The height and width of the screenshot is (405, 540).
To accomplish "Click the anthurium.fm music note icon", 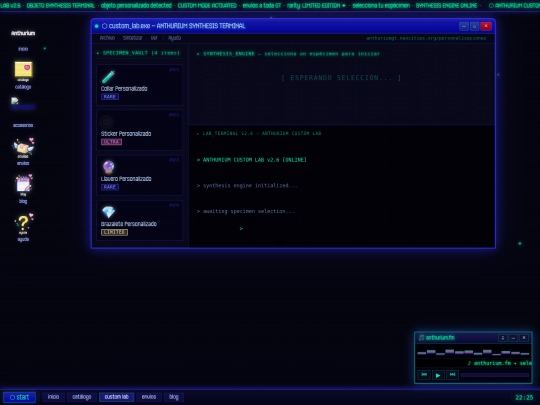I will [421, 338].
